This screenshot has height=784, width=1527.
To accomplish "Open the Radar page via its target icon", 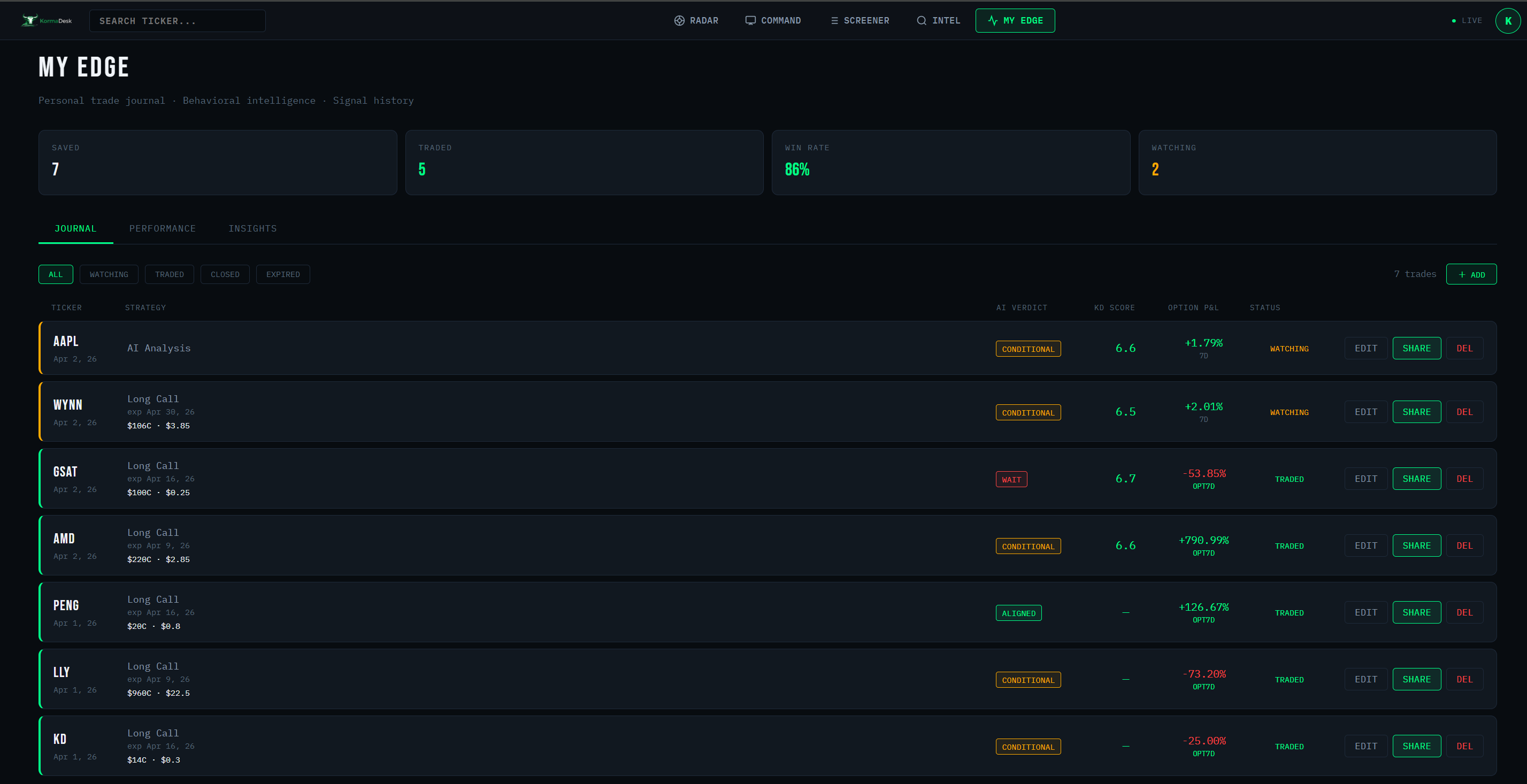I will pyautogui.click(x=679, y=21).
